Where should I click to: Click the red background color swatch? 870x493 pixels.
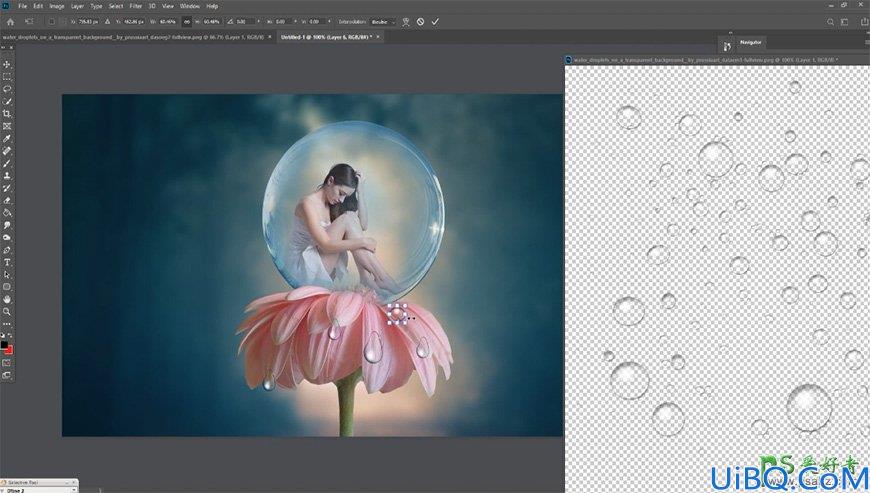point(9,350)
